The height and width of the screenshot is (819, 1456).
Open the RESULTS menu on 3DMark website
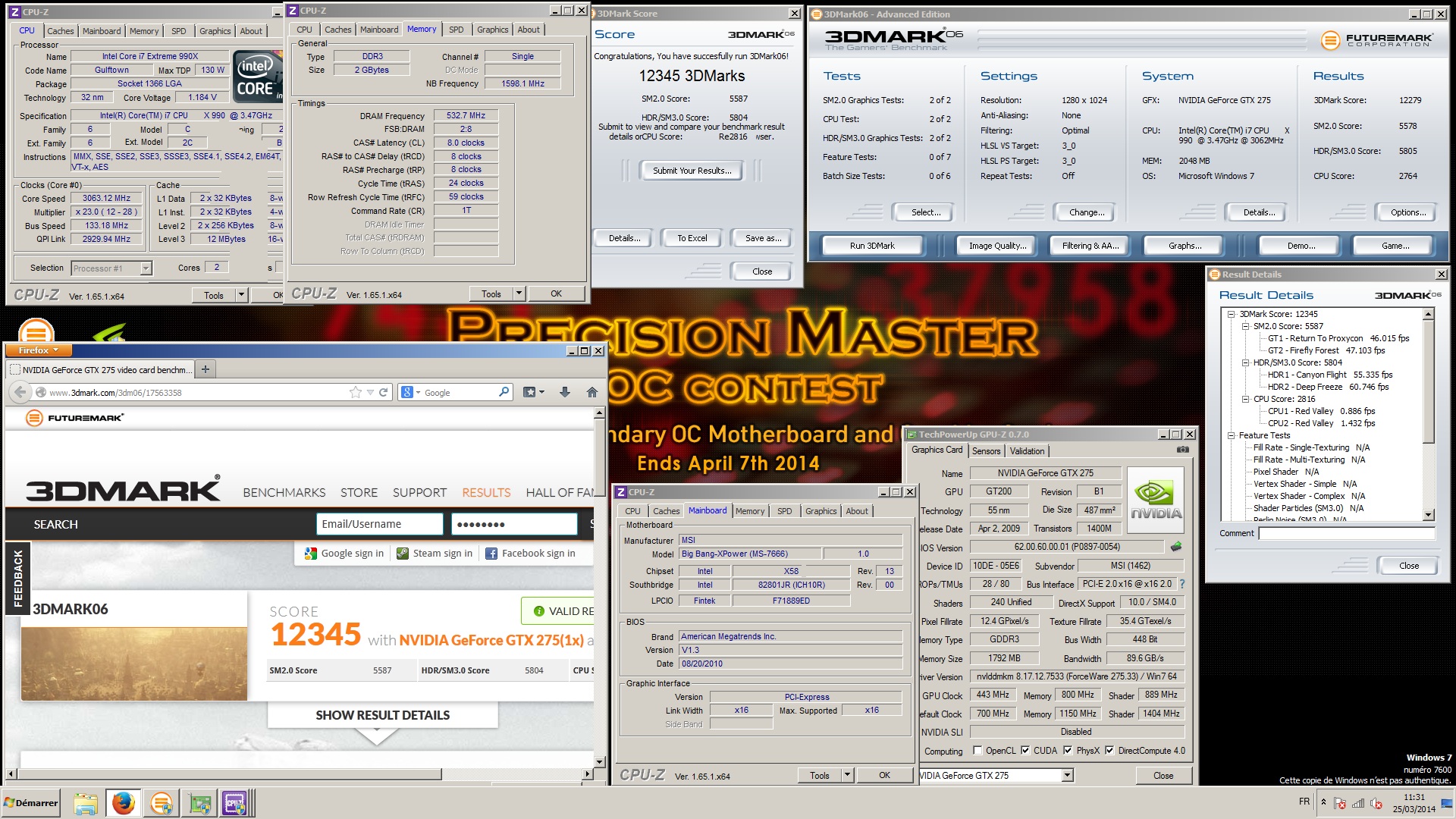click(486, 493)
